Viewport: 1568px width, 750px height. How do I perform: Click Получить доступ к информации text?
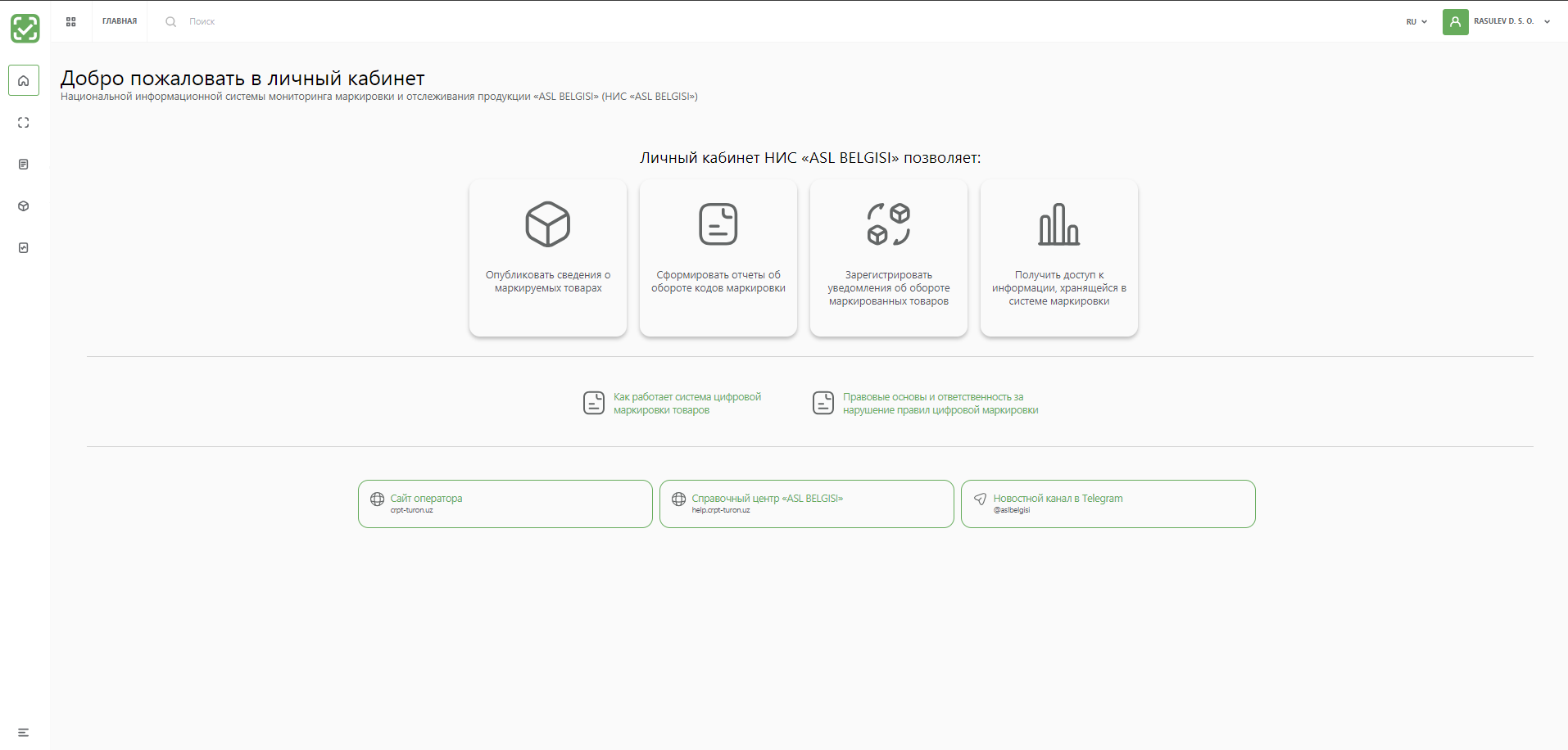(x=1059, y=288)
